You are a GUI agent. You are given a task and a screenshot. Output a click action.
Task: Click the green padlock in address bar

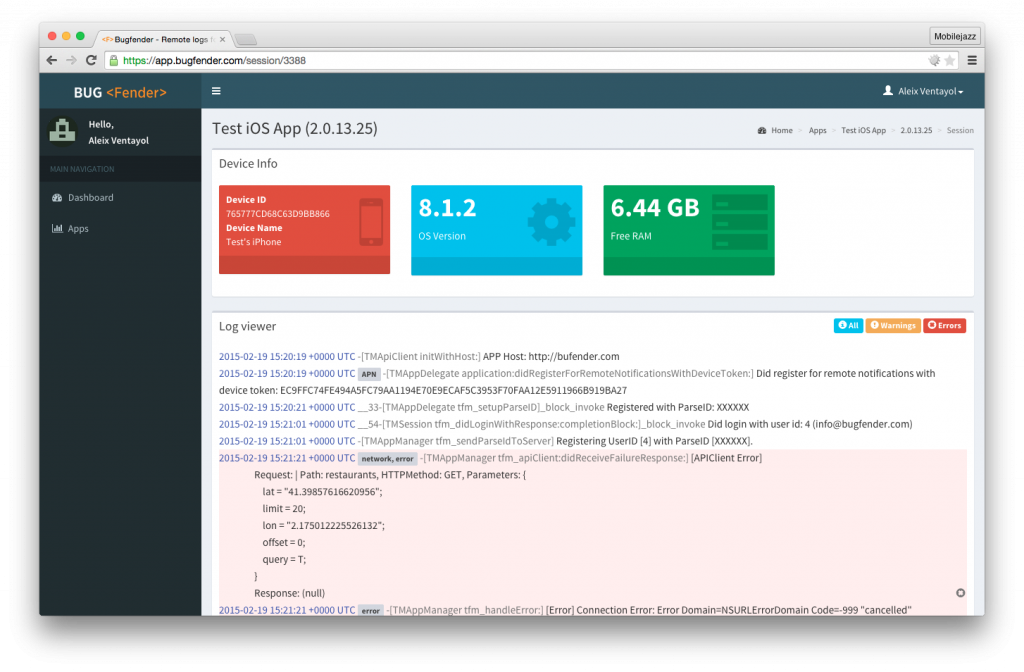pos(114,61)
